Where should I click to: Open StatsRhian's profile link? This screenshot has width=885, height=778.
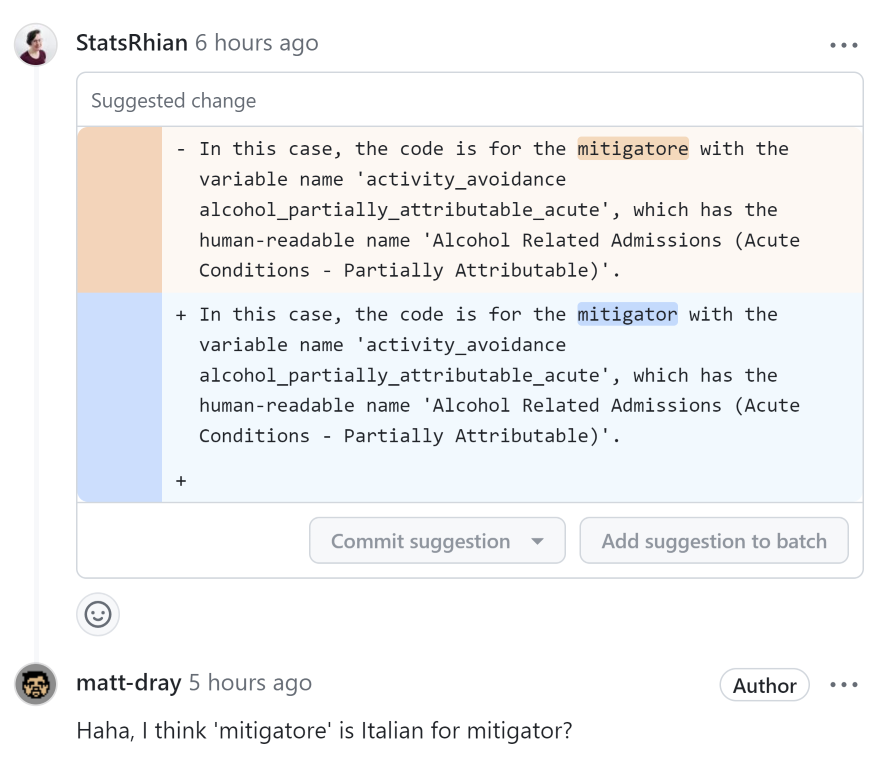tap(132, 43)
